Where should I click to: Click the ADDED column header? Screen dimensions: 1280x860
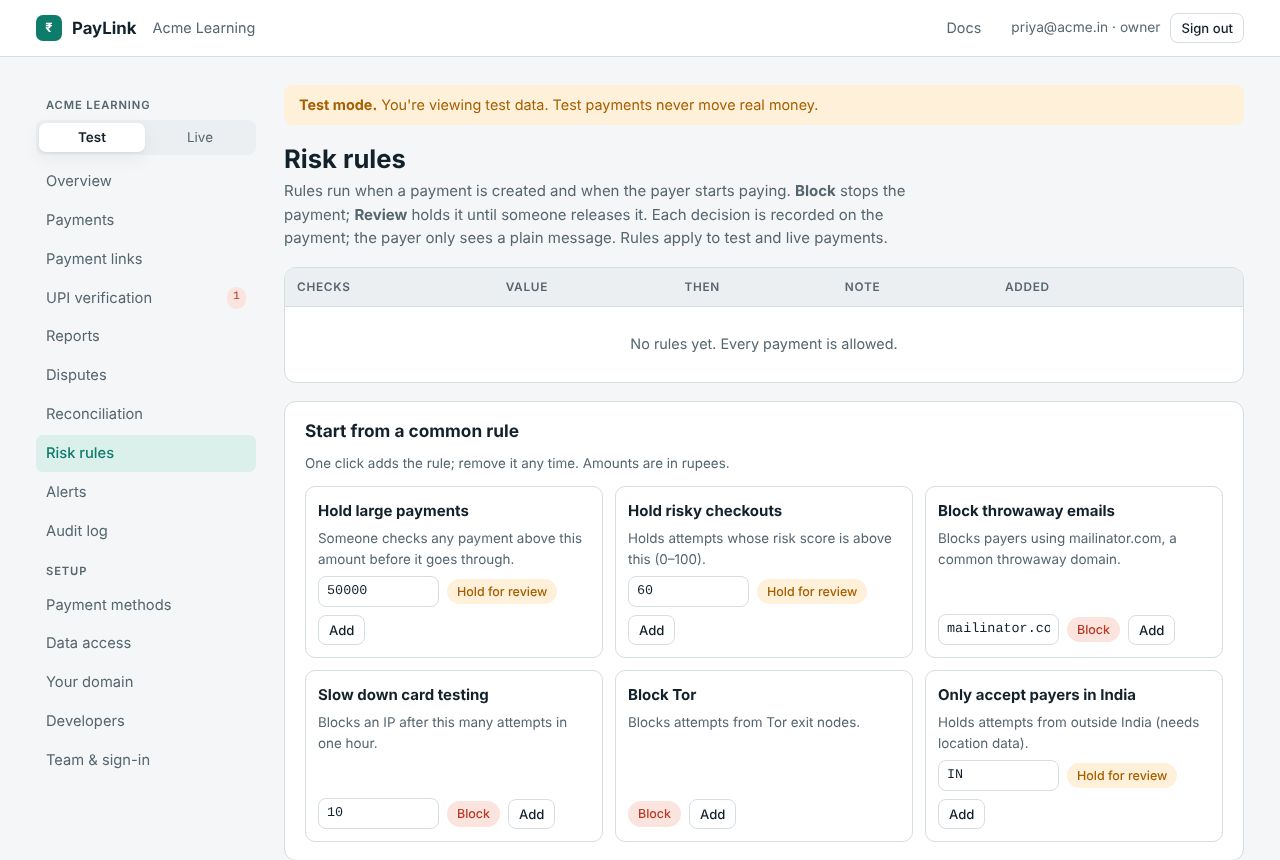1027,287
